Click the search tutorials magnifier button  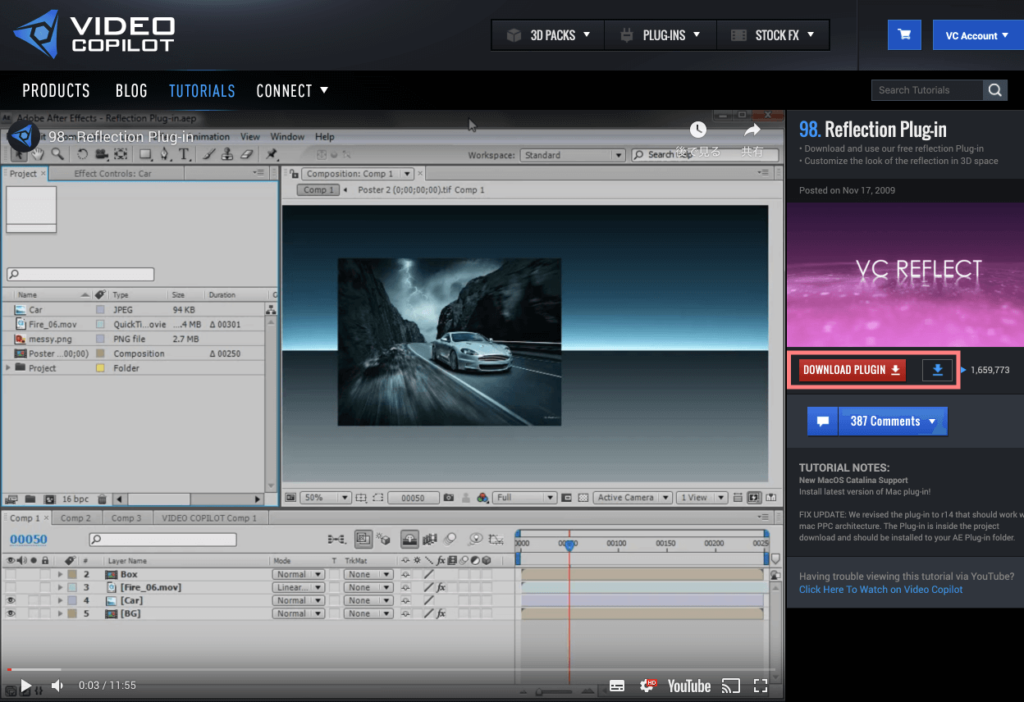[995, 90]
